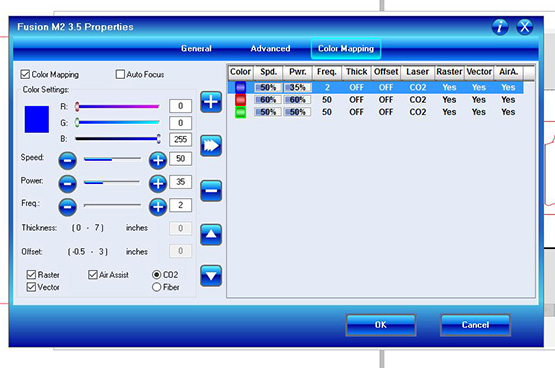Image resolution: width=555 pixels, height=368 pixels.
Task: Click the Color column header
Action: pyautogui.click(x=240, y=72)
